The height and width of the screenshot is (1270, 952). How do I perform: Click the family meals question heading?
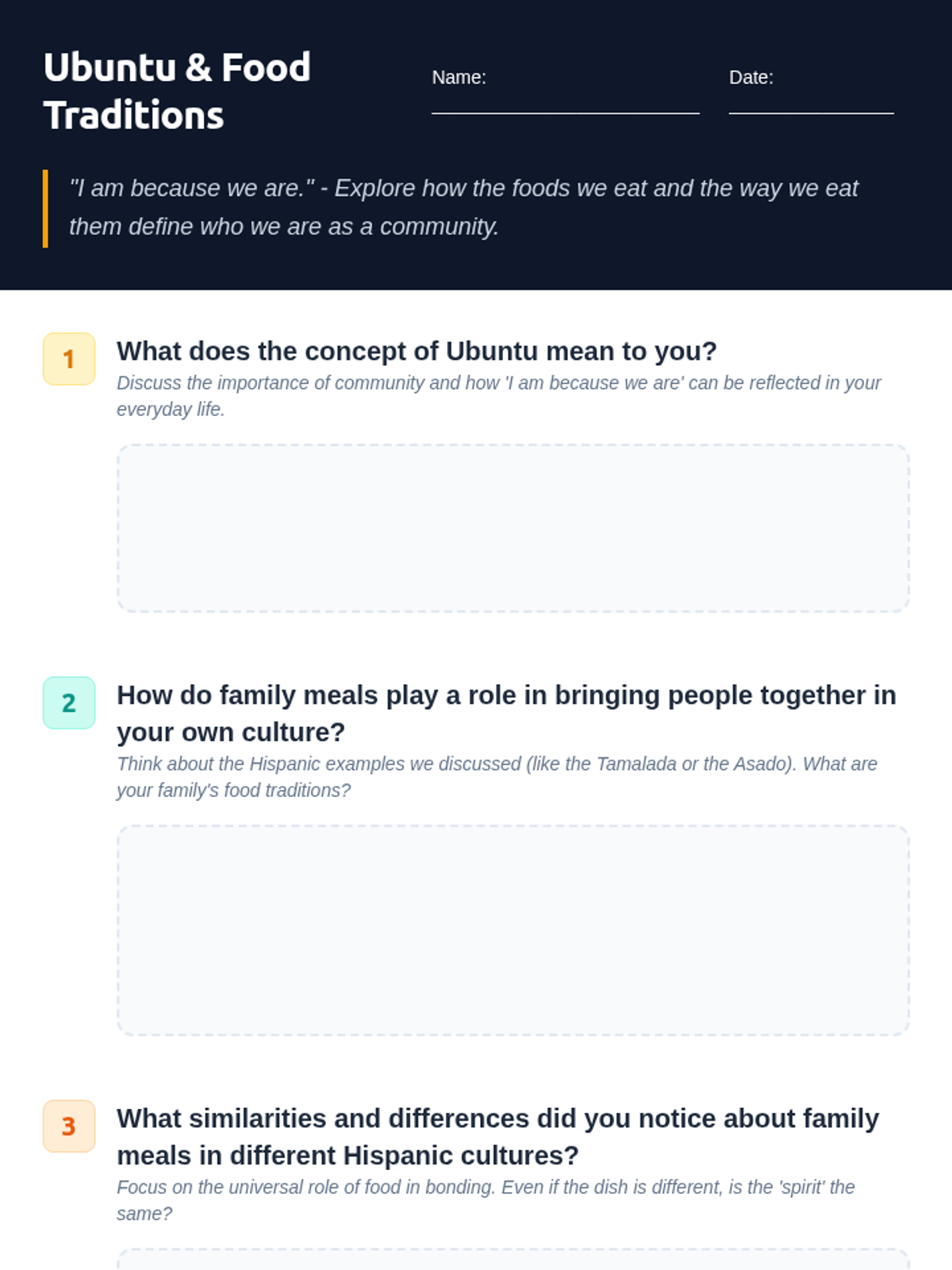point(506,713)
